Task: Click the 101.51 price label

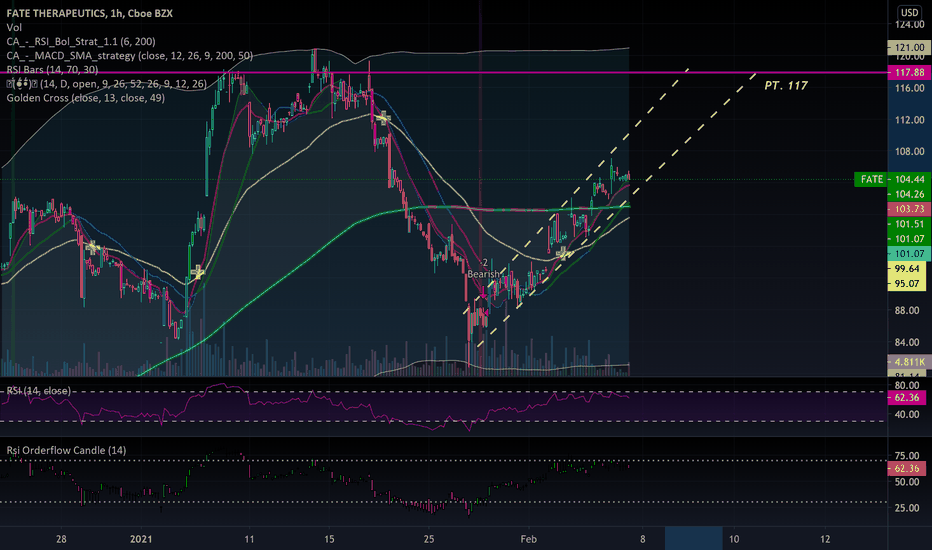Action: (x=909, y=224)
